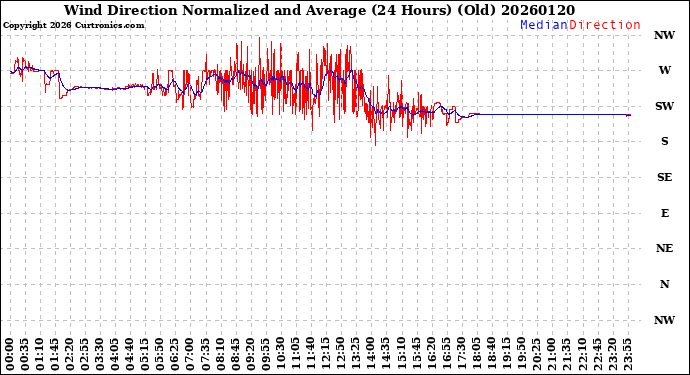Image resolution: width=690 pixels, height=375 pixels.
Task: Click the '20:25' time axis label
Action: coord(536,354)
